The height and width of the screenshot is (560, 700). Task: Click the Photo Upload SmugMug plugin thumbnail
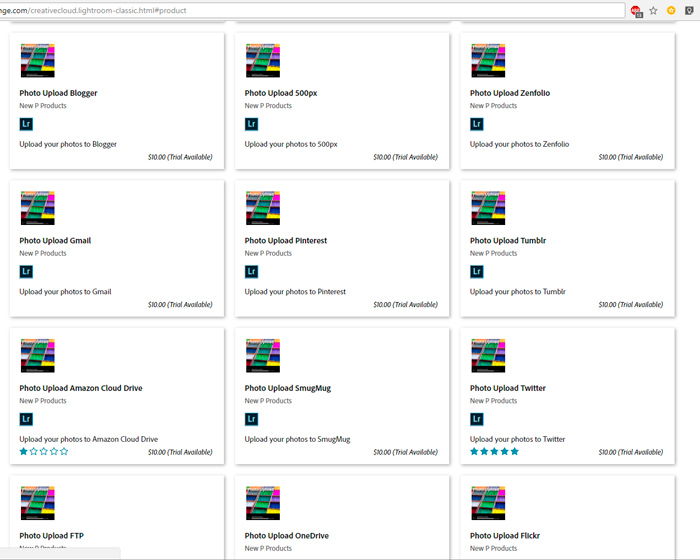click(262, 355)
